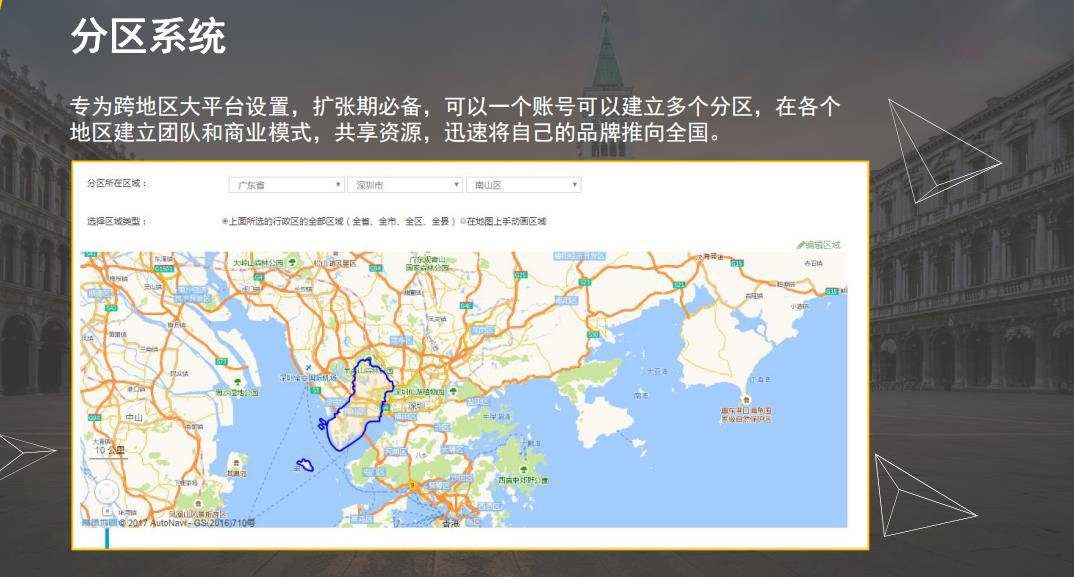Click the 西贡东郊野公园 tree icon

coord(523,471)
